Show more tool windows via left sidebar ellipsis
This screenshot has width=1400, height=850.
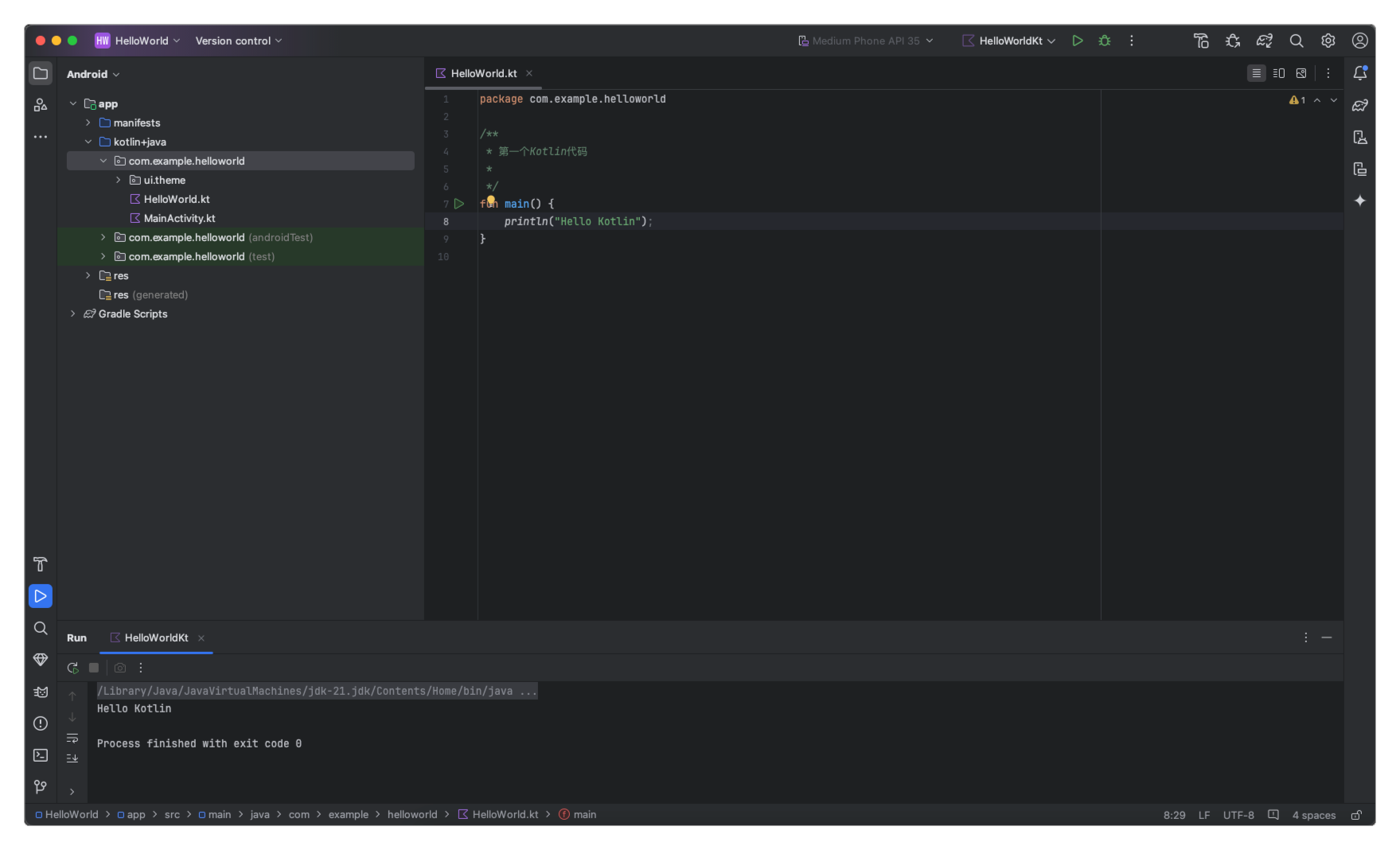[x=41, y=137]
